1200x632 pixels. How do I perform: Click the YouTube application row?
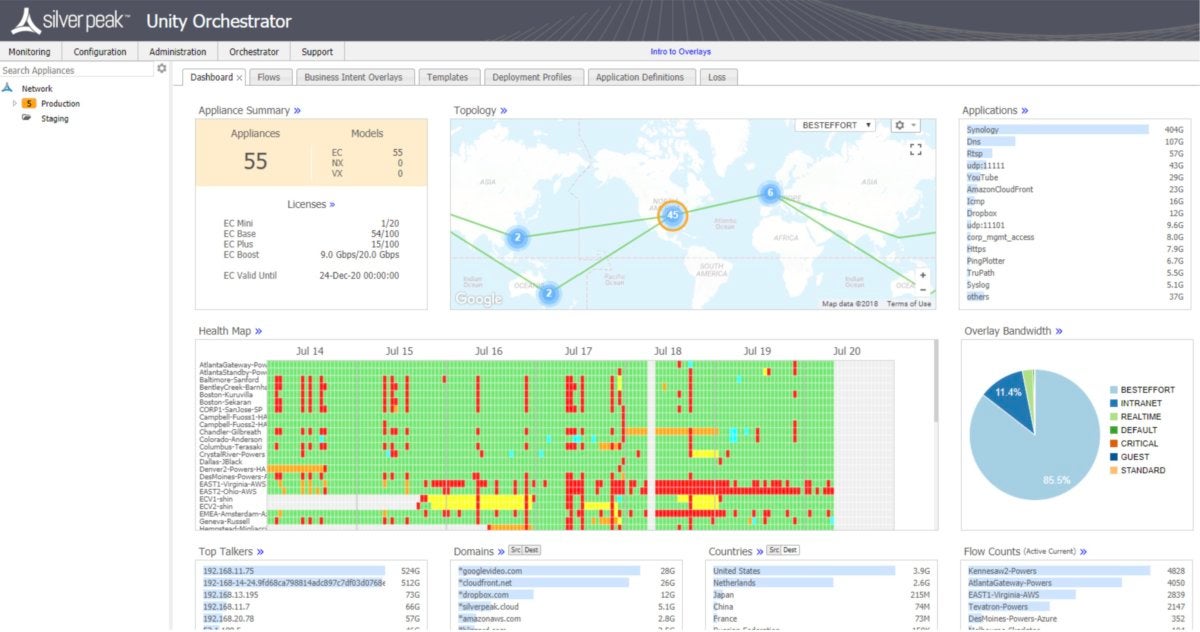(1075, 177)
